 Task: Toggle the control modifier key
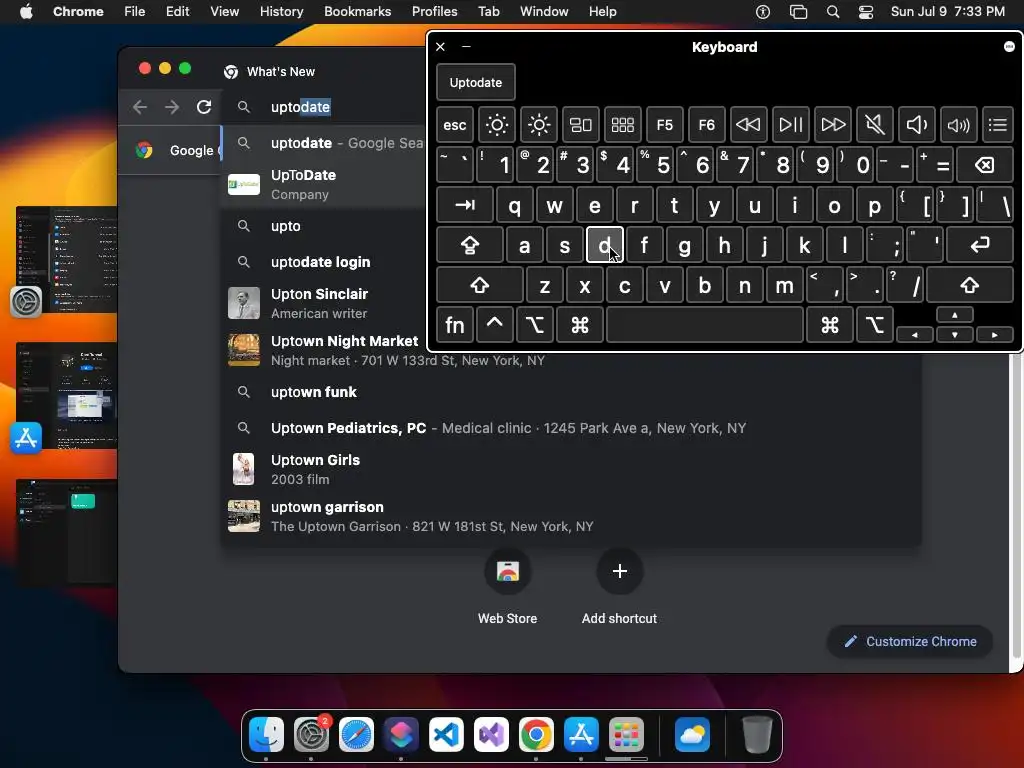494,325
